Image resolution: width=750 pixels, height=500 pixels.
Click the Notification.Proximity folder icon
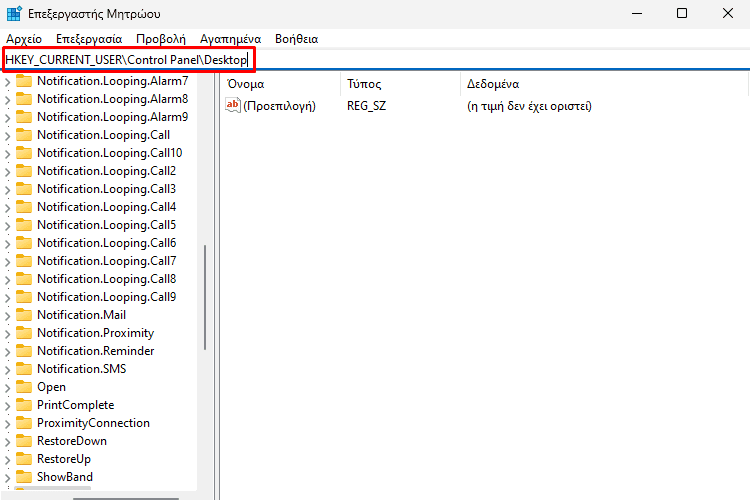[24, 333]
